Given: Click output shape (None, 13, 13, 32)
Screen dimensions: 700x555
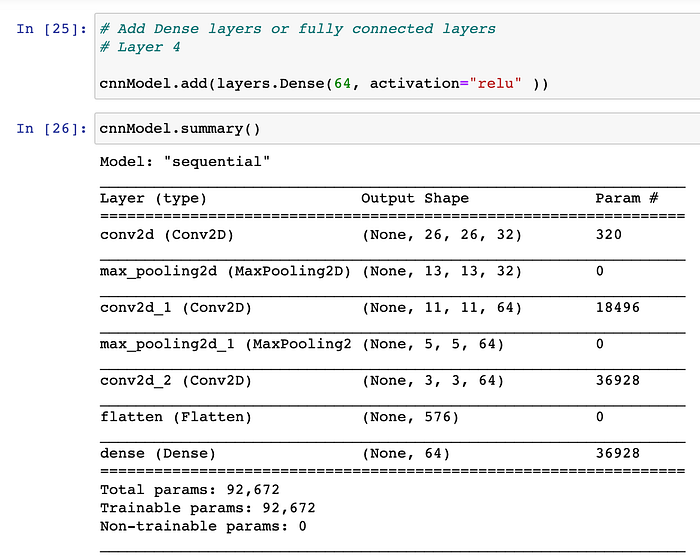Looking at the screenshot, I should point(442,271).
